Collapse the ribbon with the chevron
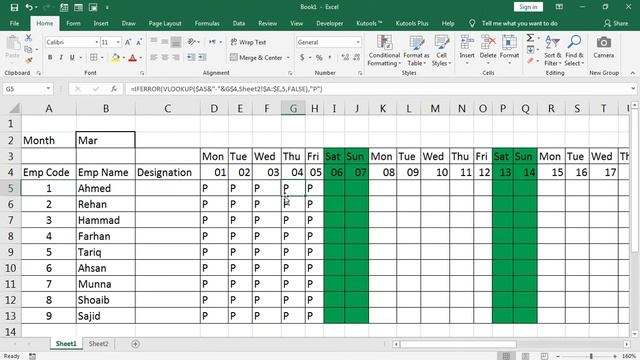This screenshot has height=360, width=640. pos(633,73)
